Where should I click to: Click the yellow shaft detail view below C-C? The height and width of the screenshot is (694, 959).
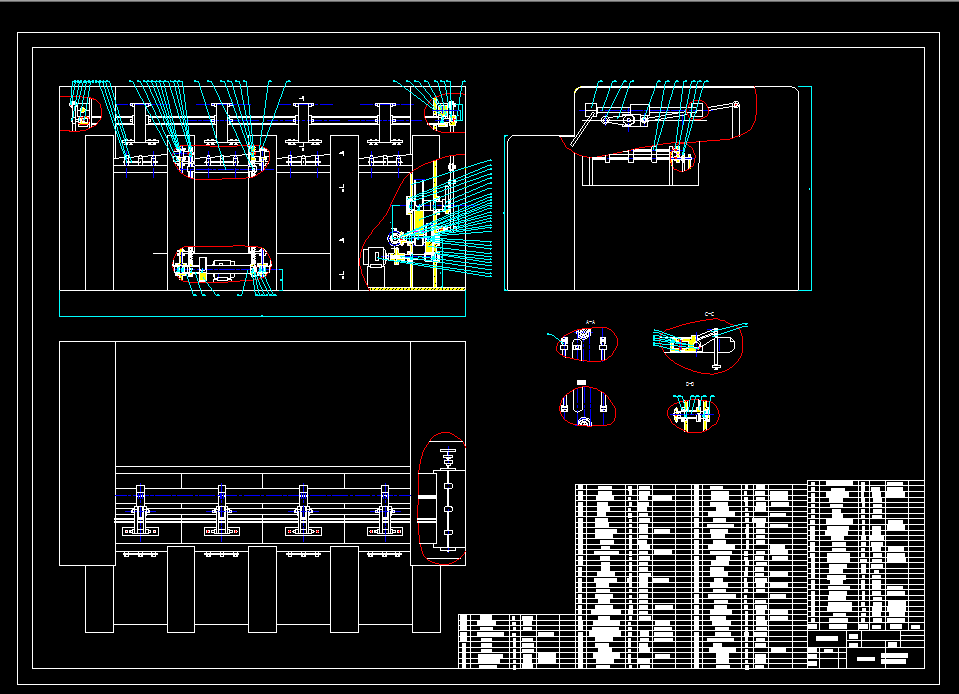tap(693, 414)
